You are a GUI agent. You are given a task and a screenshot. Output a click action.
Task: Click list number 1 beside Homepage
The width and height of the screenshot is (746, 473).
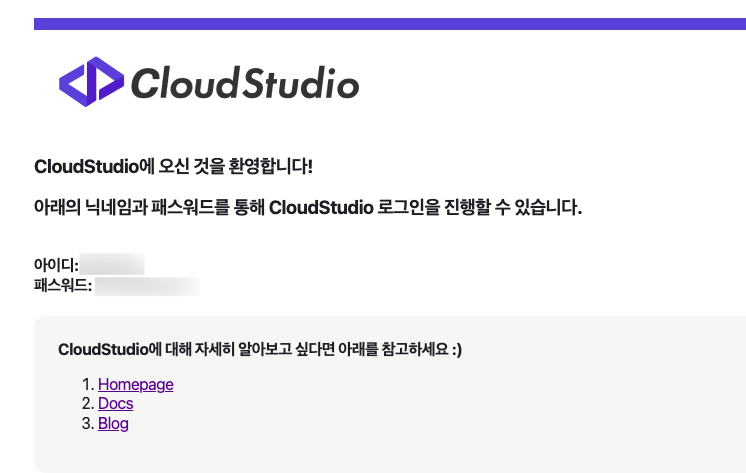point(88,385)
